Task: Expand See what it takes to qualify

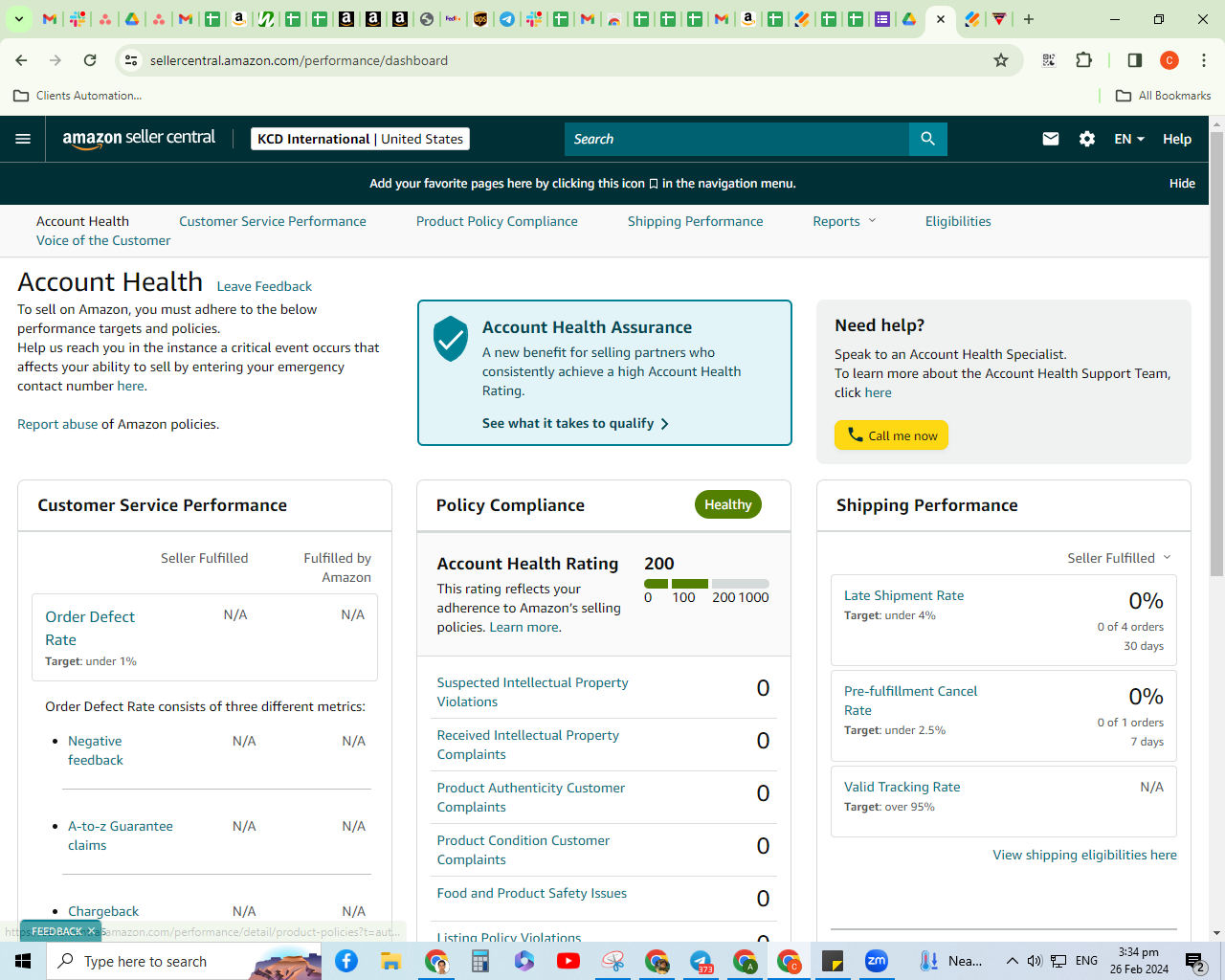Action: pos(575,423)
